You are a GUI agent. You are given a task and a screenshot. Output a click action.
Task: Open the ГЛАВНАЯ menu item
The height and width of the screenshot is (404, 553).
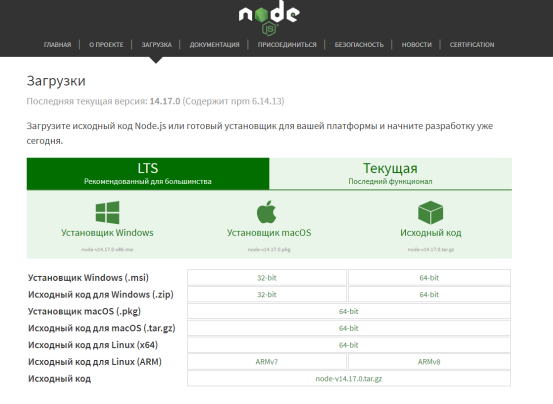(x=57, y=45)
